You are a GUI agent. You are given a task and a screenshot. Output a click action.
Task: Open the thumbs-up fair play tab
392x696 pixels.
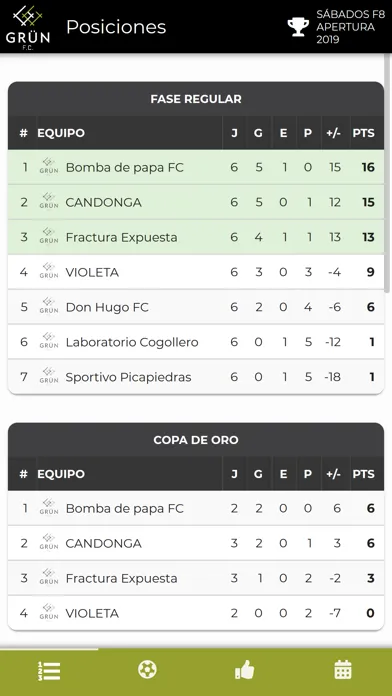pos(245,669)
